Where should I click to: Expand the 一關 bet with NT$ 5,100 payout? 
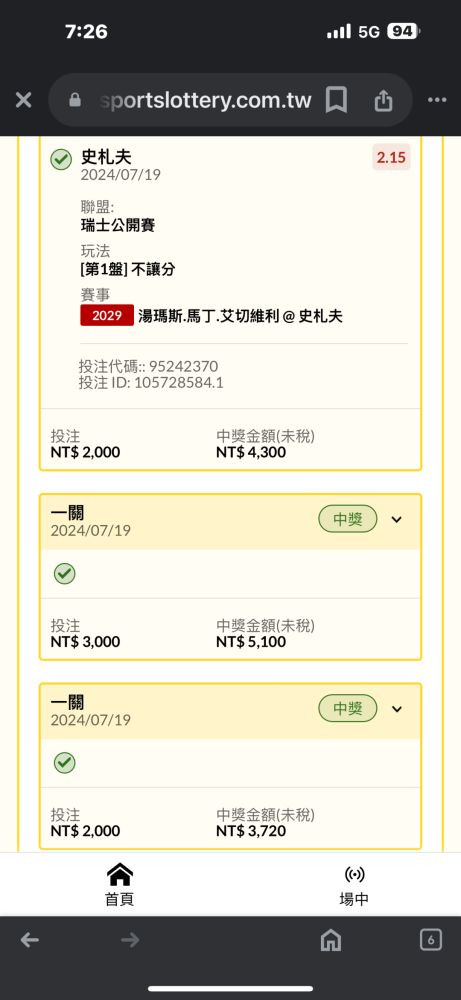(397, 520)
